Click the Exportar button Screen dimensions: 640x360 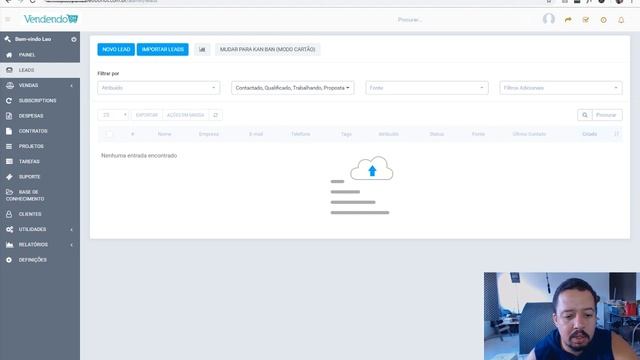point(147,115)
